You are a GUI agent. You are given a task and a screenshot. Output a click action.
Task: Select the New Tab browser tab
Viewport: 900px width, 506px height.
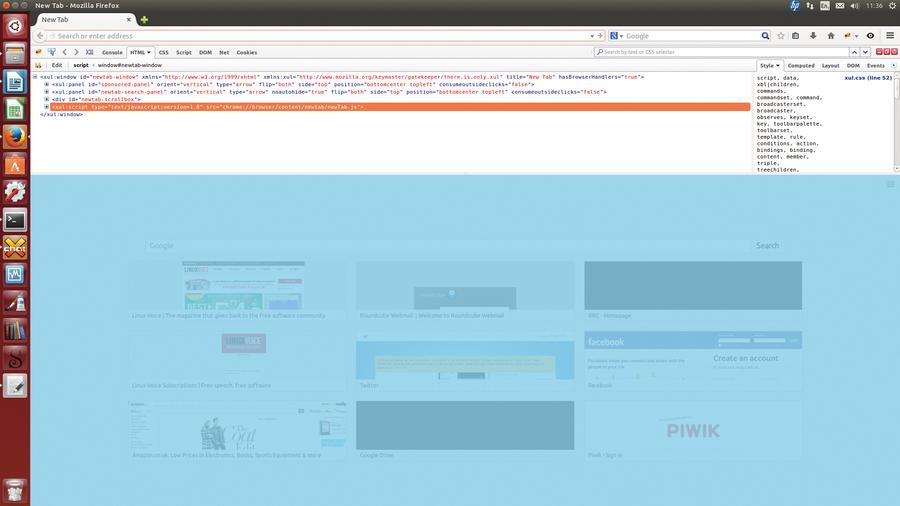click(86, 20)
